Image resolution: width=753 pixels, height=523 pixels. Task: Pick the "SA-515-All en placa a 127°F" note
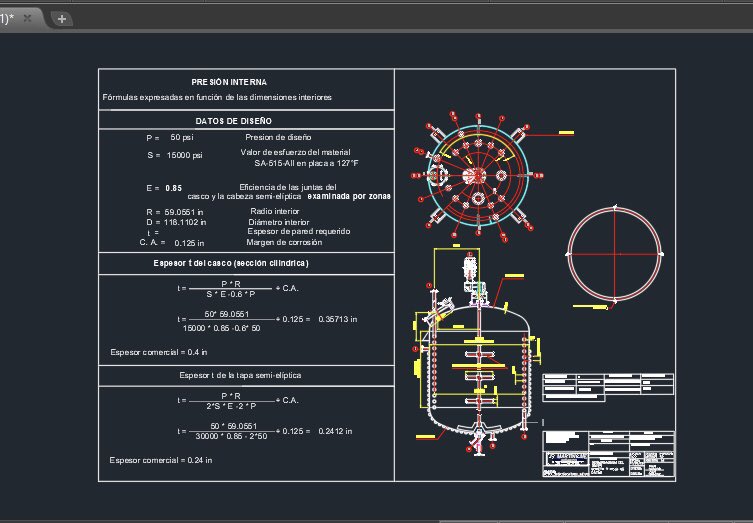(x=306, y=163)
